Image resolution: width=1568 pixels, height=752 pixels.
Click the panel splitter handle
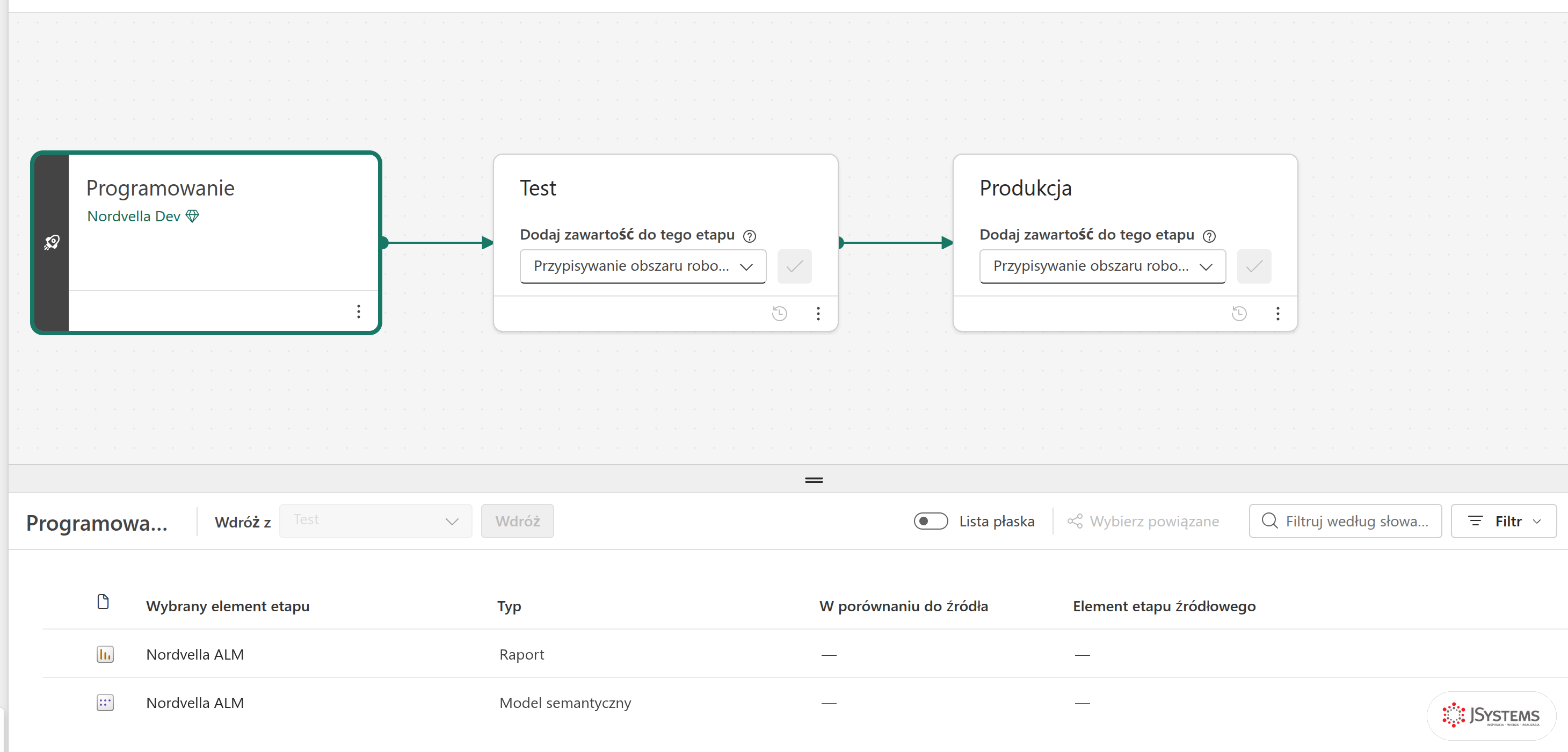813,480
